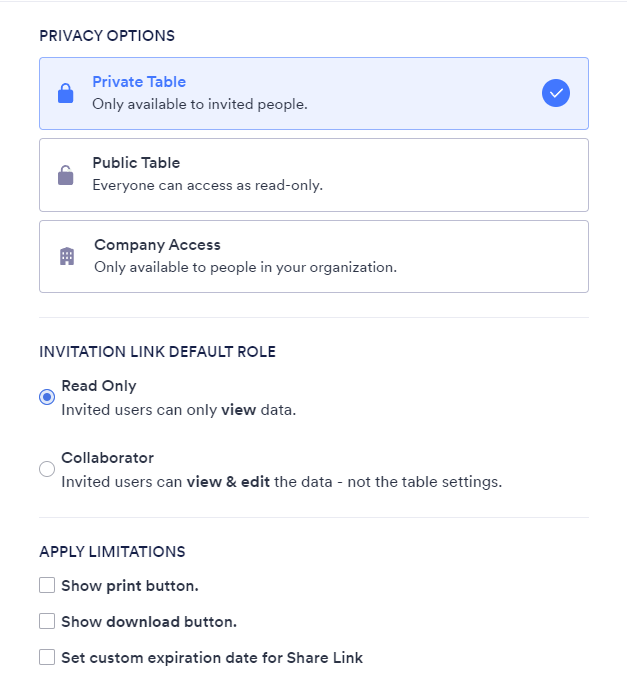627x696 pixels.
Task: Click "Everyone can access as read-only." description
Action: coord(207,185)
